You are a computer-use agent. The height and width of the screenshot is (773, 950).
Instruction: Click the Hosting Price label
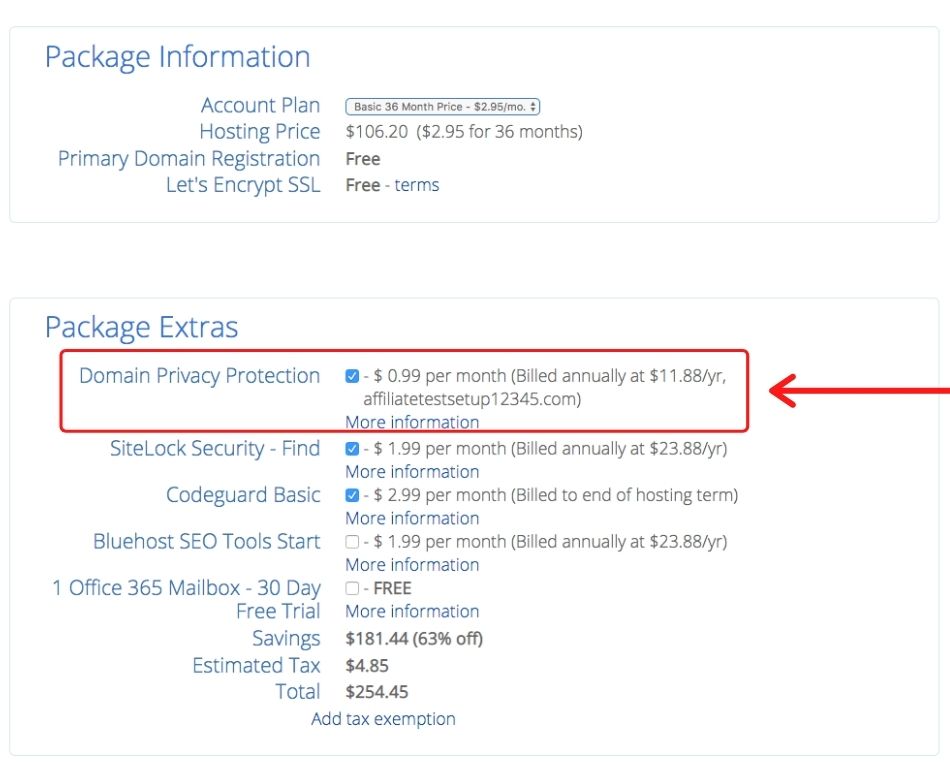tap(260, 131)
